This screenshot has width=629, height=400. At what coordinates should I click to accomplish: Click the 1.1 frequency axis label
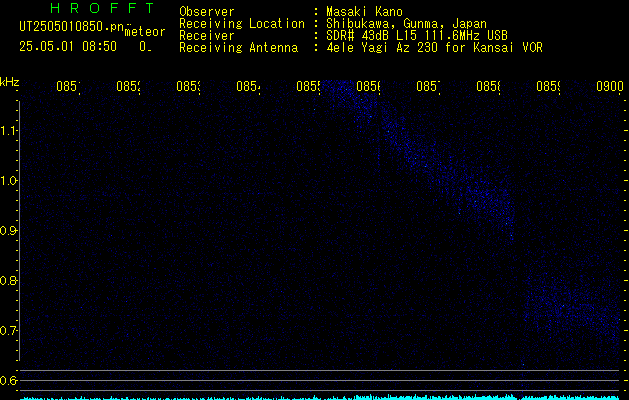coord(8,130)
